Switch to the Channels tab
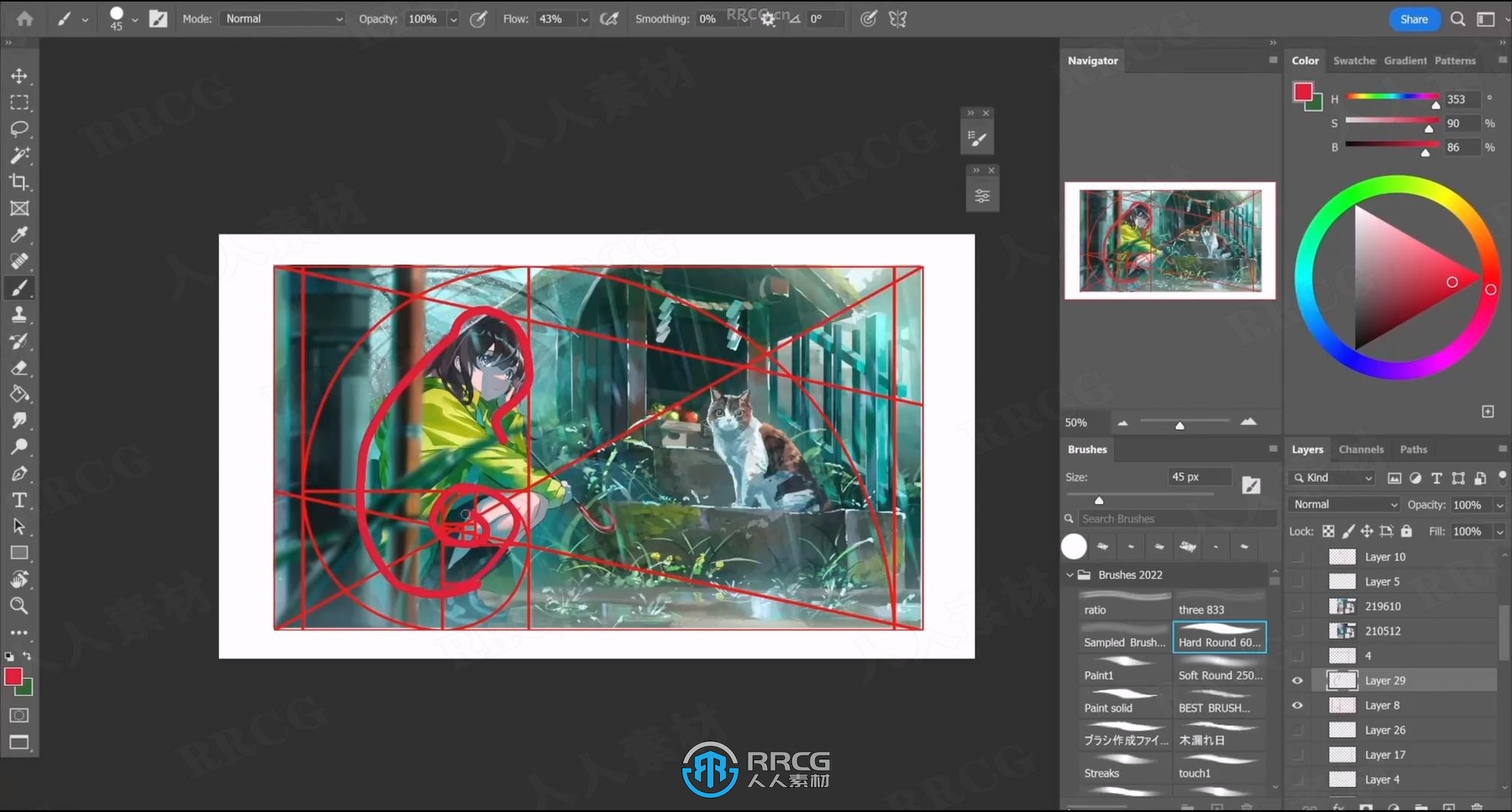 point(1361,450)
